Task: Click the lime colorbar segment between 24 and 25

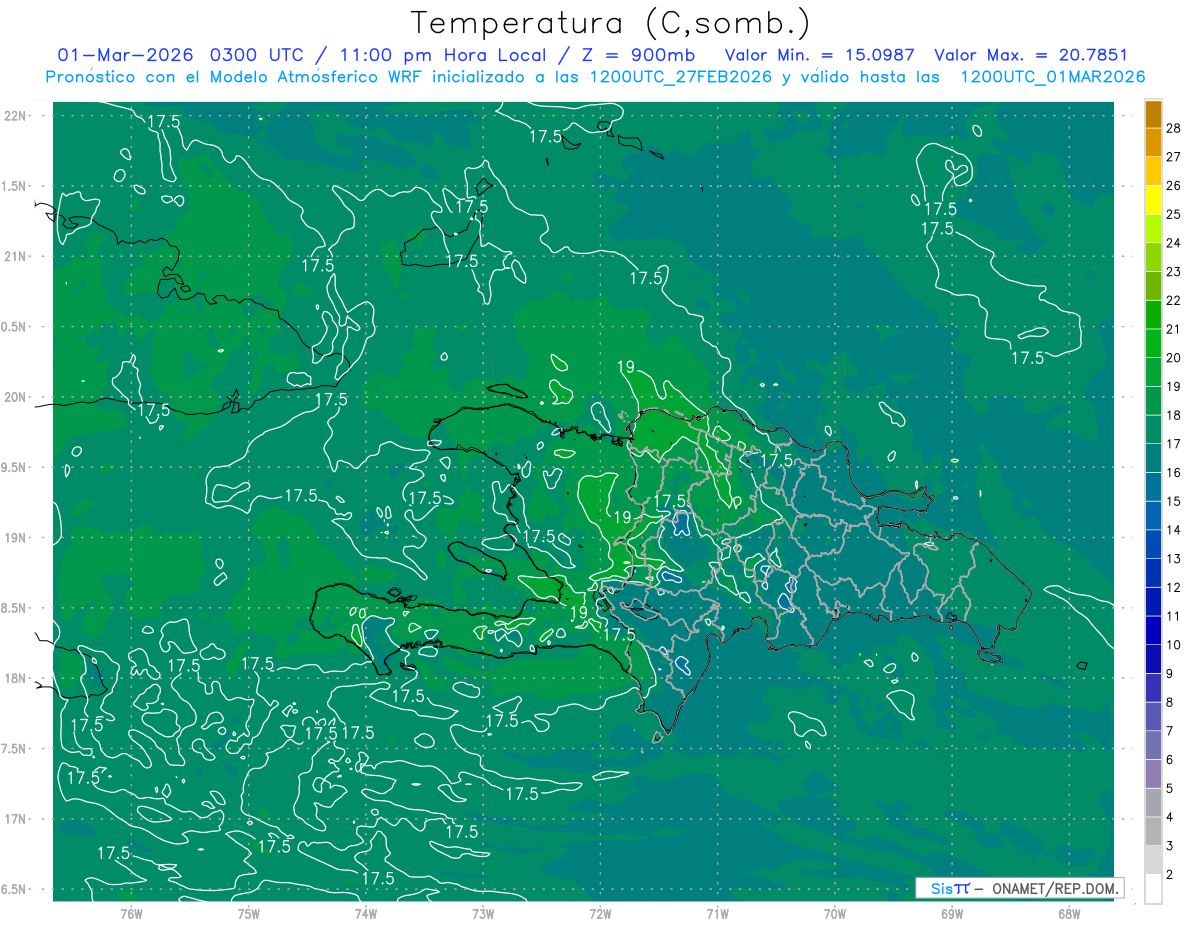Action: pos(1153,228)
